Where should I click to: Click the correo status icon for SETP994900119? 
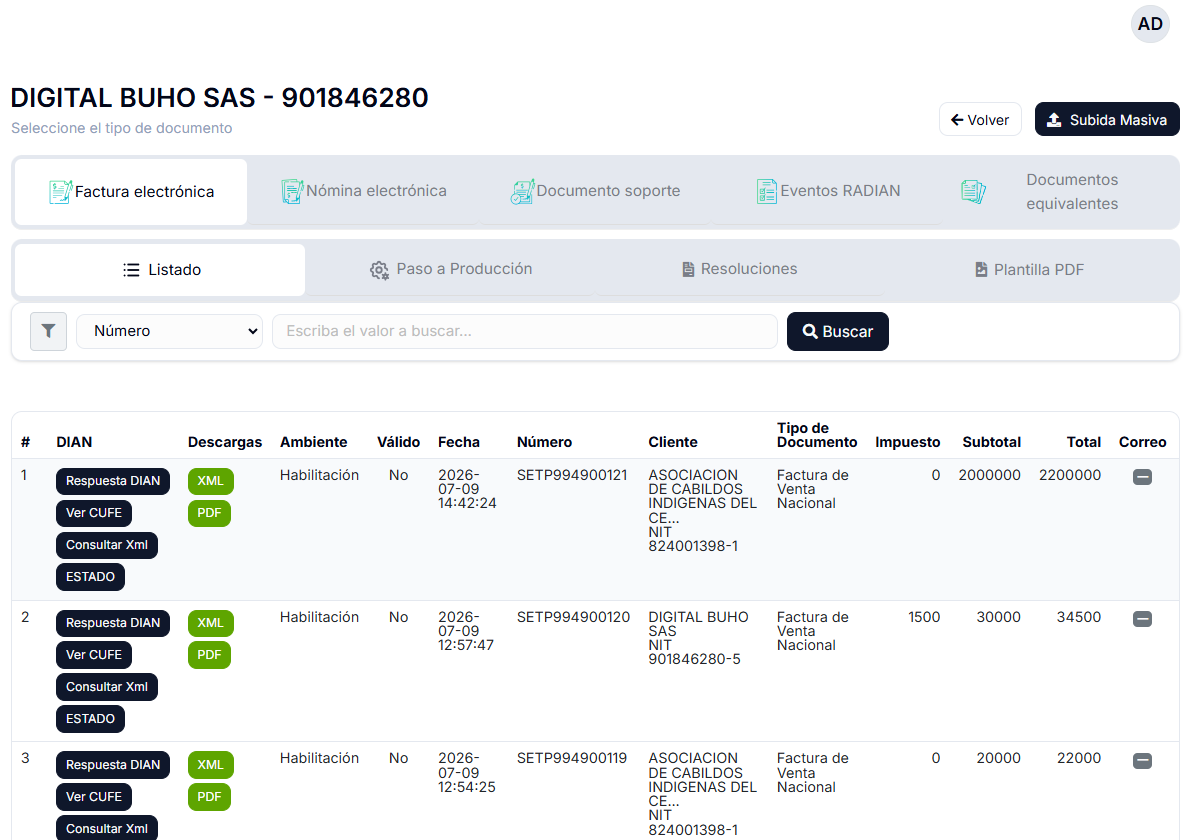1142,761
